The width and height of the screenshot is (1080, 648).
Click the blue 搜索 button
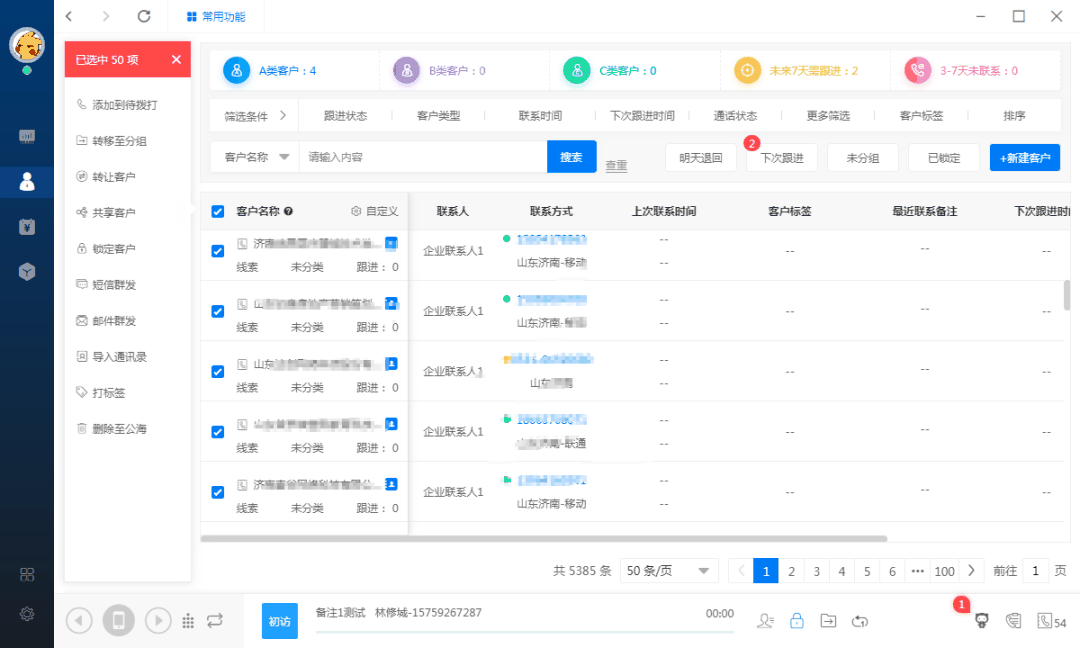[571, 157]
